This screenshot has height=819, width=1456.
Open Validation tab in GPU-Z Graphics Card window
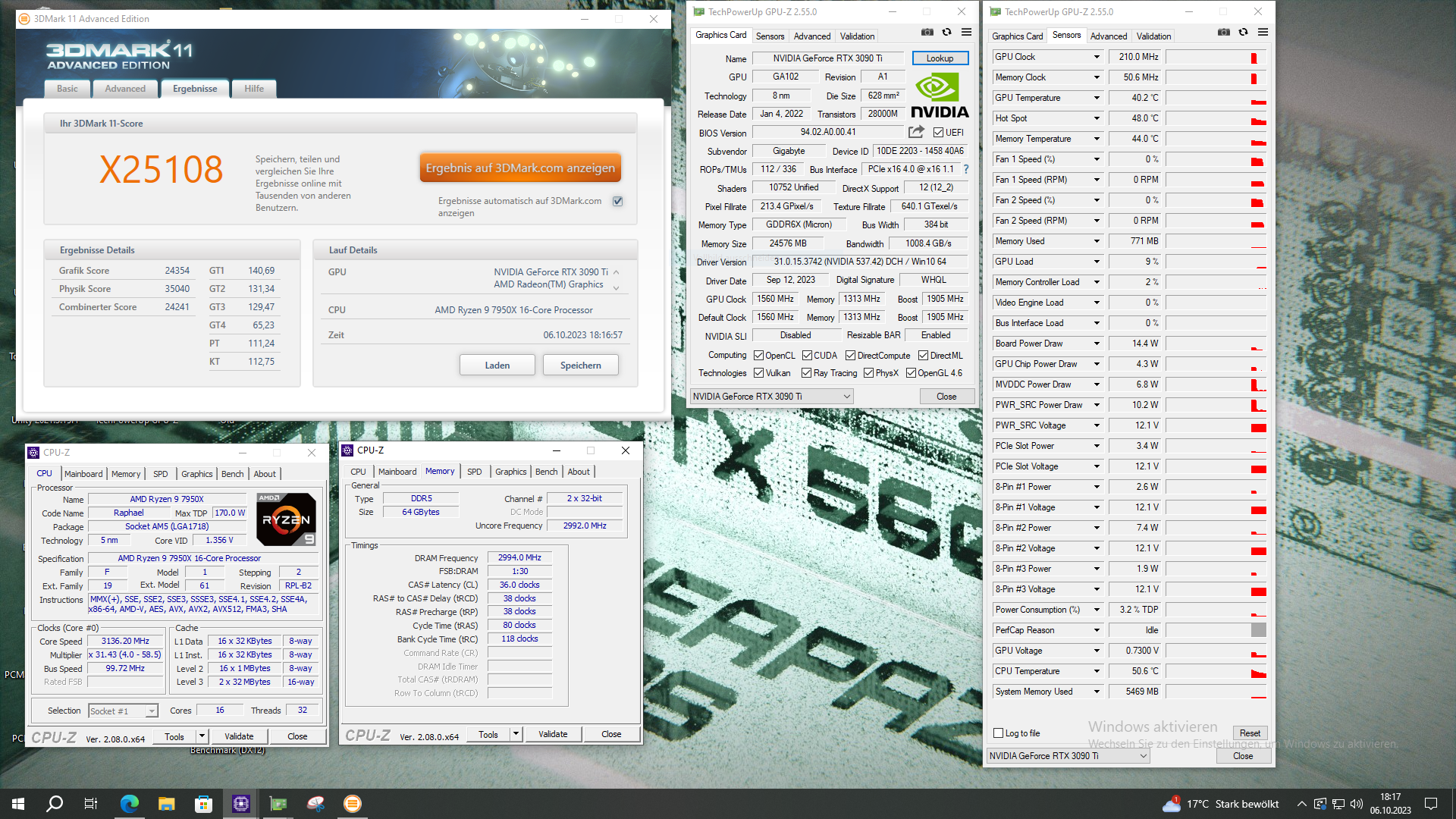[857, 36]
